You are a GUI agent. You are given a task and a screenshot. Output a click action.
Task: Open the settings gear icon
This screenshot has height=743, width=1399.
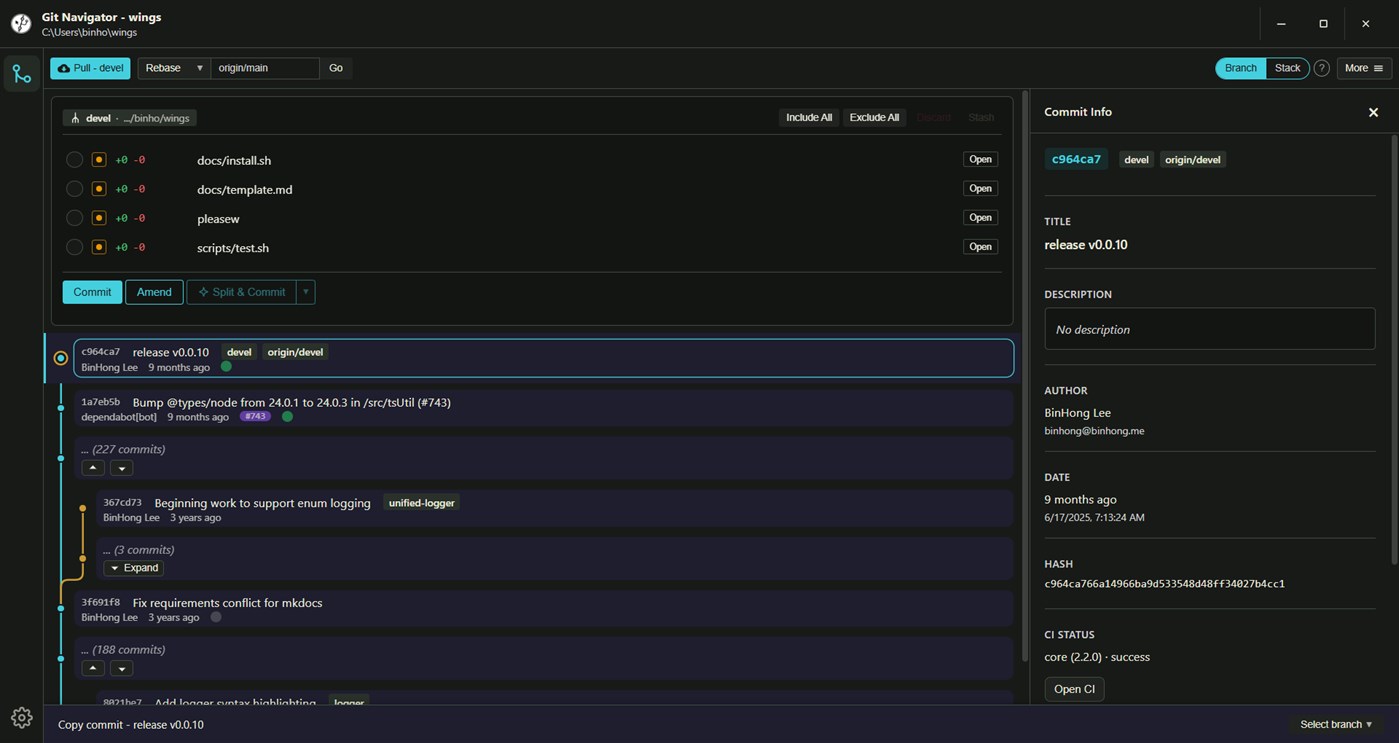click(21, 718)
